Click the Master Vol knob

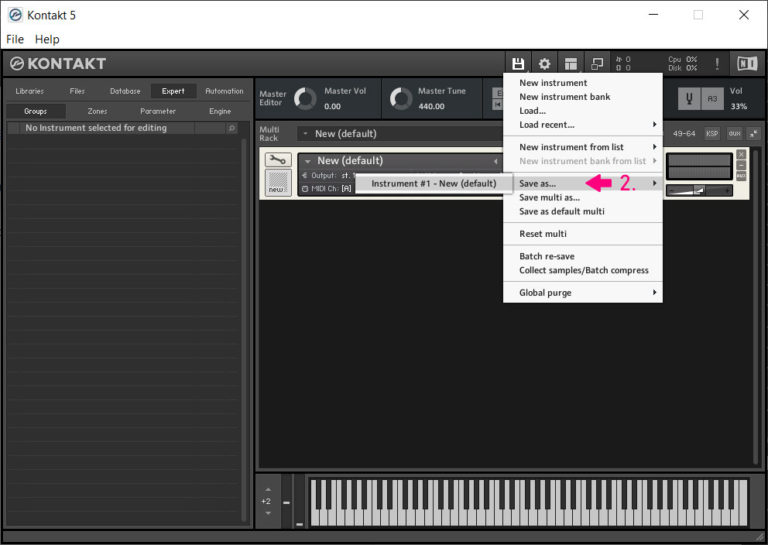(304, 99)
